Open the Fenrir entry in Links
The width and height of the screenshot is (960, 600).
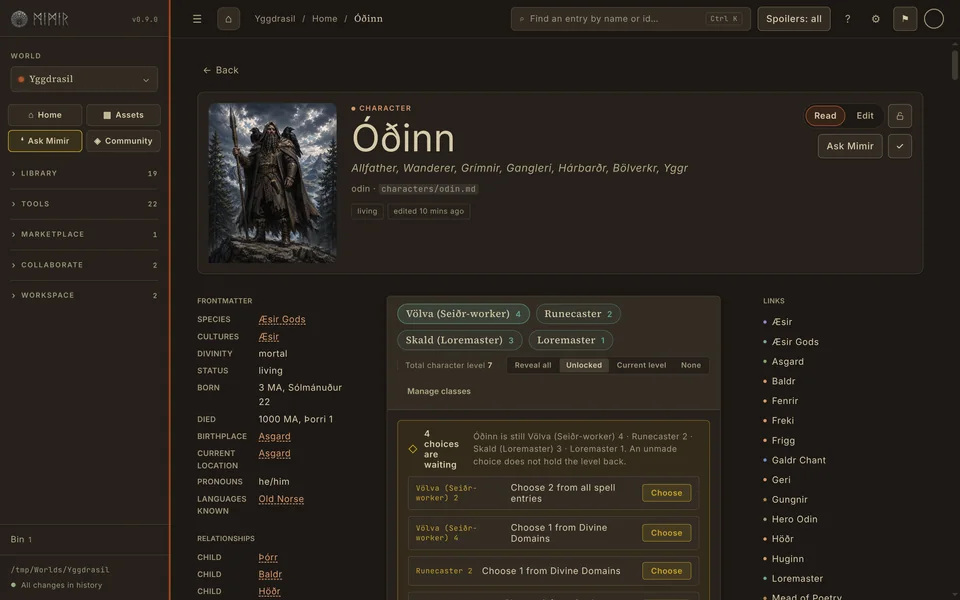coord(784,401)
